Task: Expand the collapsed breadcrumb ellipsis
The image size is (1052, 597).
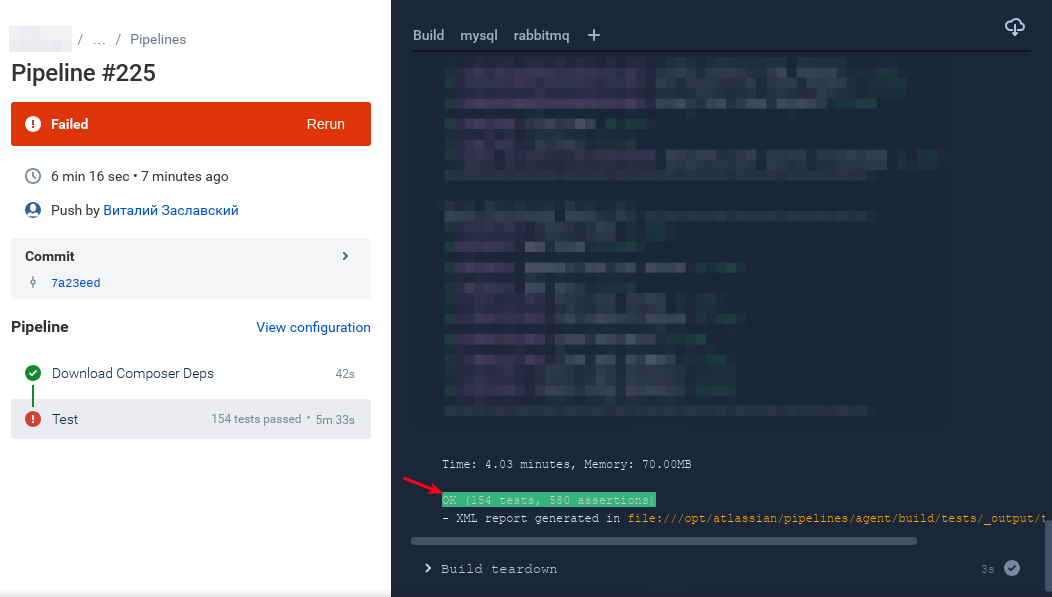Action: coord(99,40)
